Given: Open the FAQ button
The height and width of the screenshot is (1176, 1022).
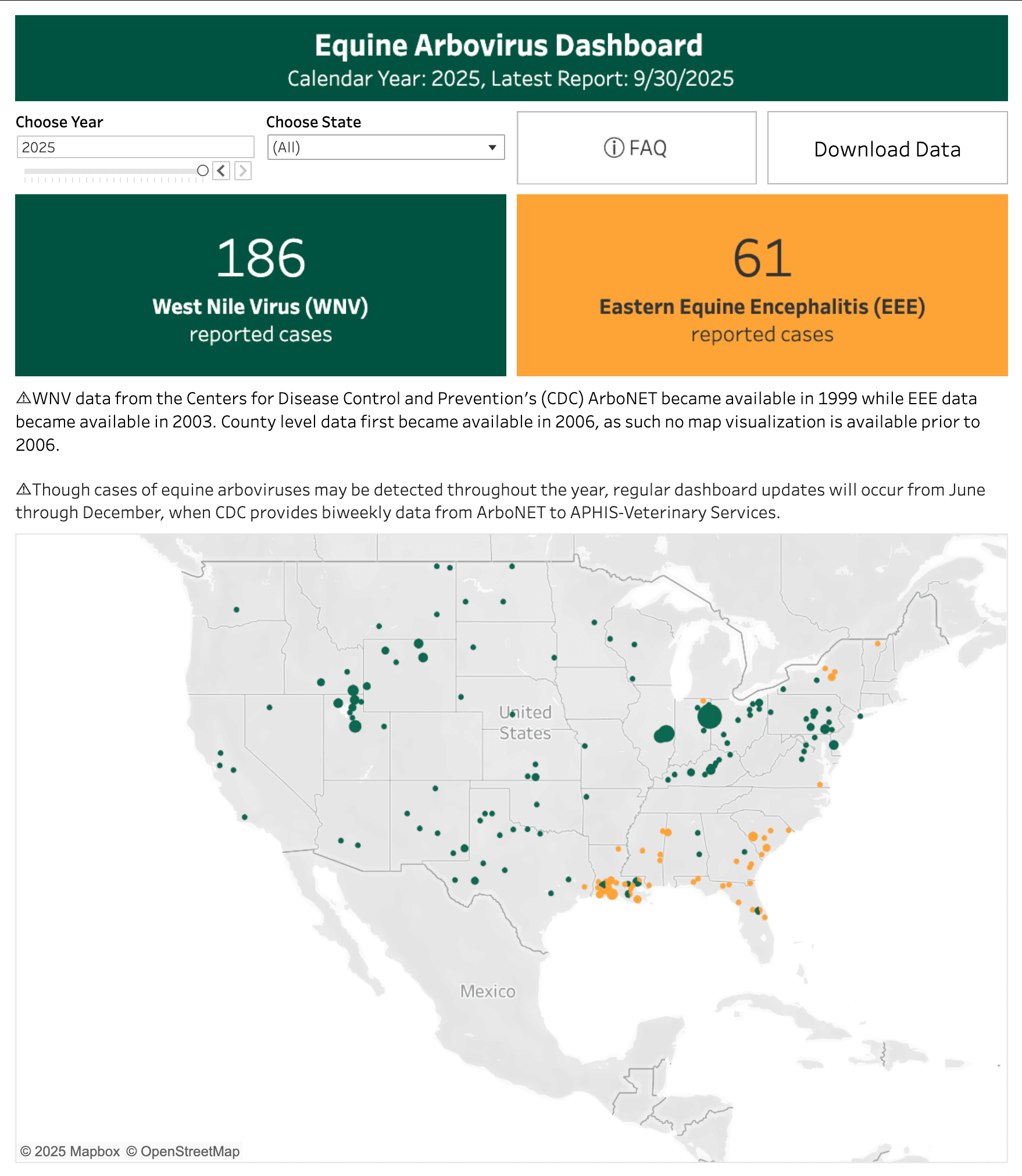Looking at the screenshot, I should [637, 148].
